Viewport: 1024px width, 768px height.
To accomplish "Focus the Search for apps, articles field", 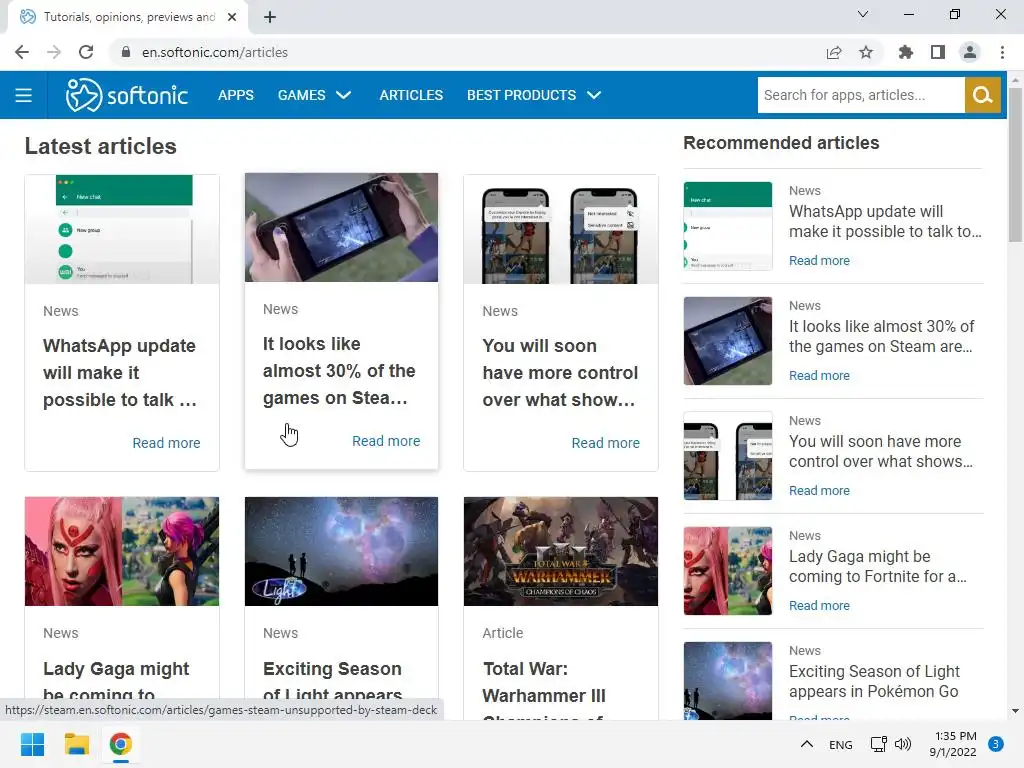I will 861,95.
